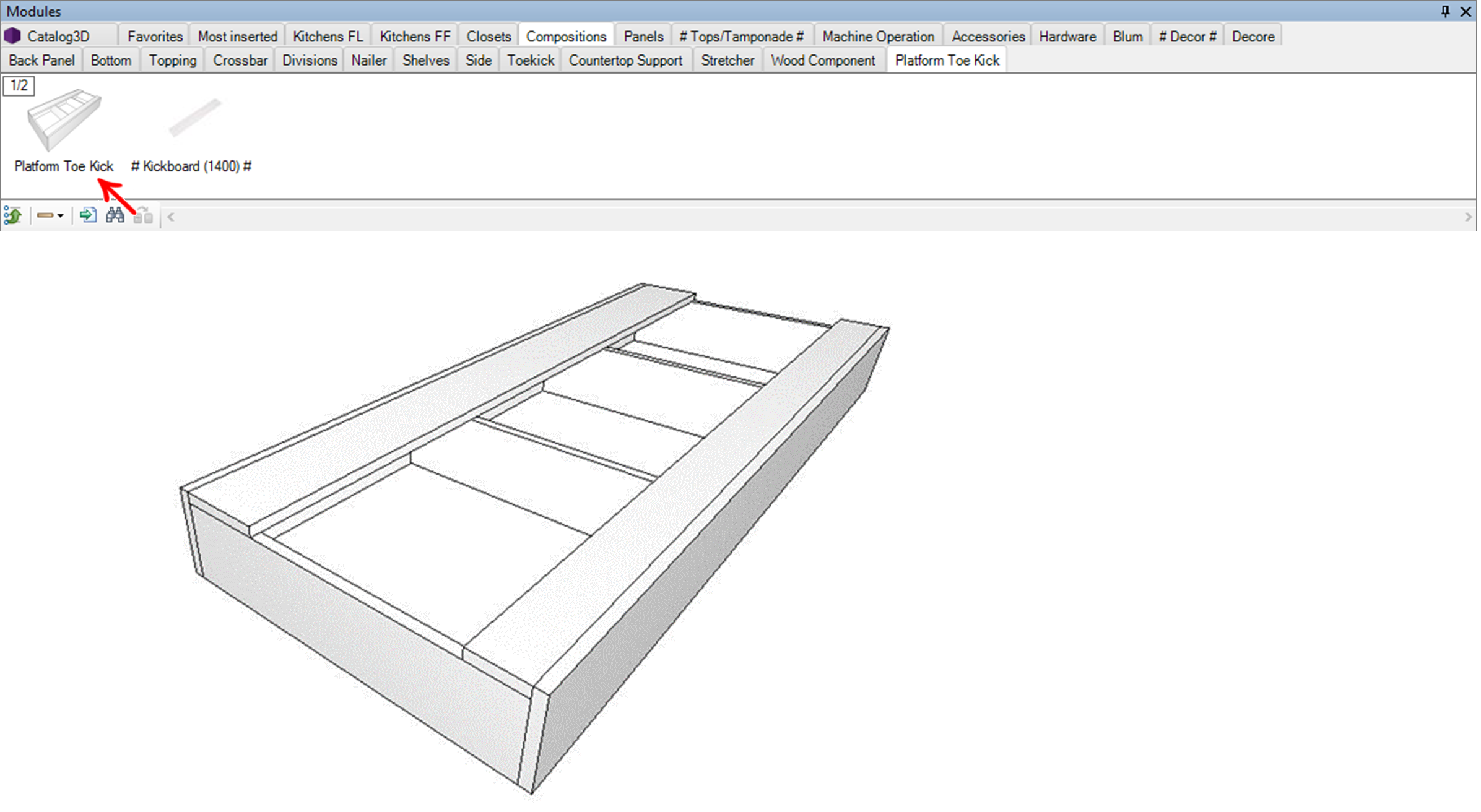This screenshot has width=1481, height=812.
Task: Select the Back Panel sub-tab
Action: pyautogui.click(x=41, y=61)
